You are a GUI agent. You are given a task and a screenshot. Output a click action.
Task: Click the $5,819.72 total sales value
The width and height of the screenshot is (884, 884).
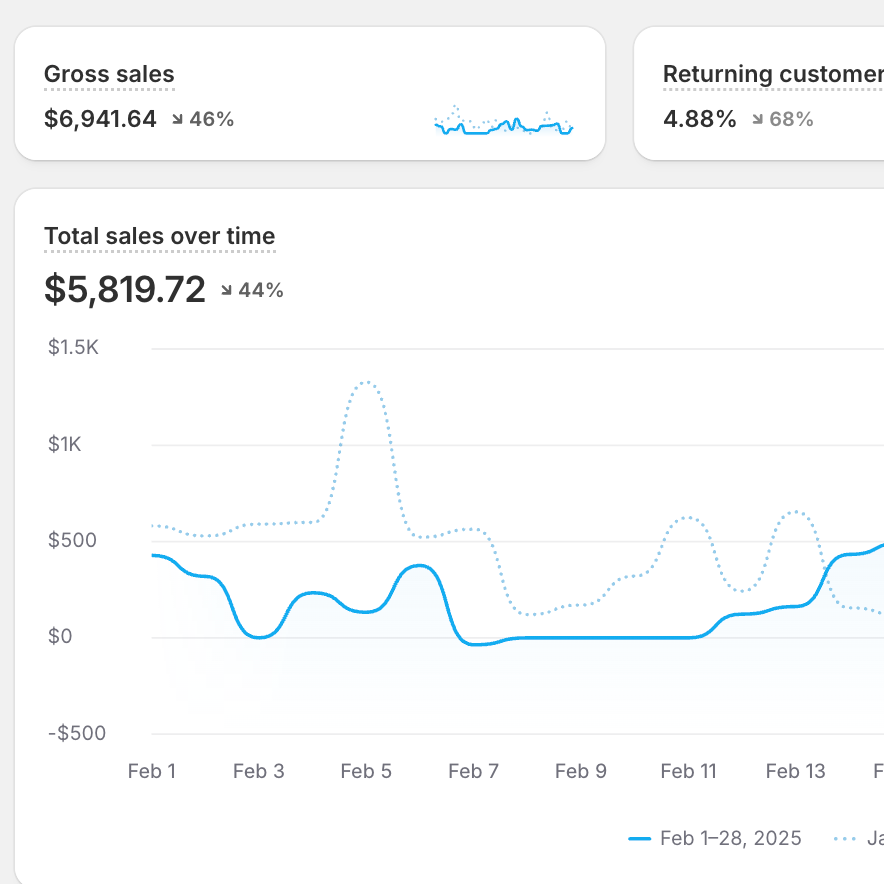coord(125,289)
